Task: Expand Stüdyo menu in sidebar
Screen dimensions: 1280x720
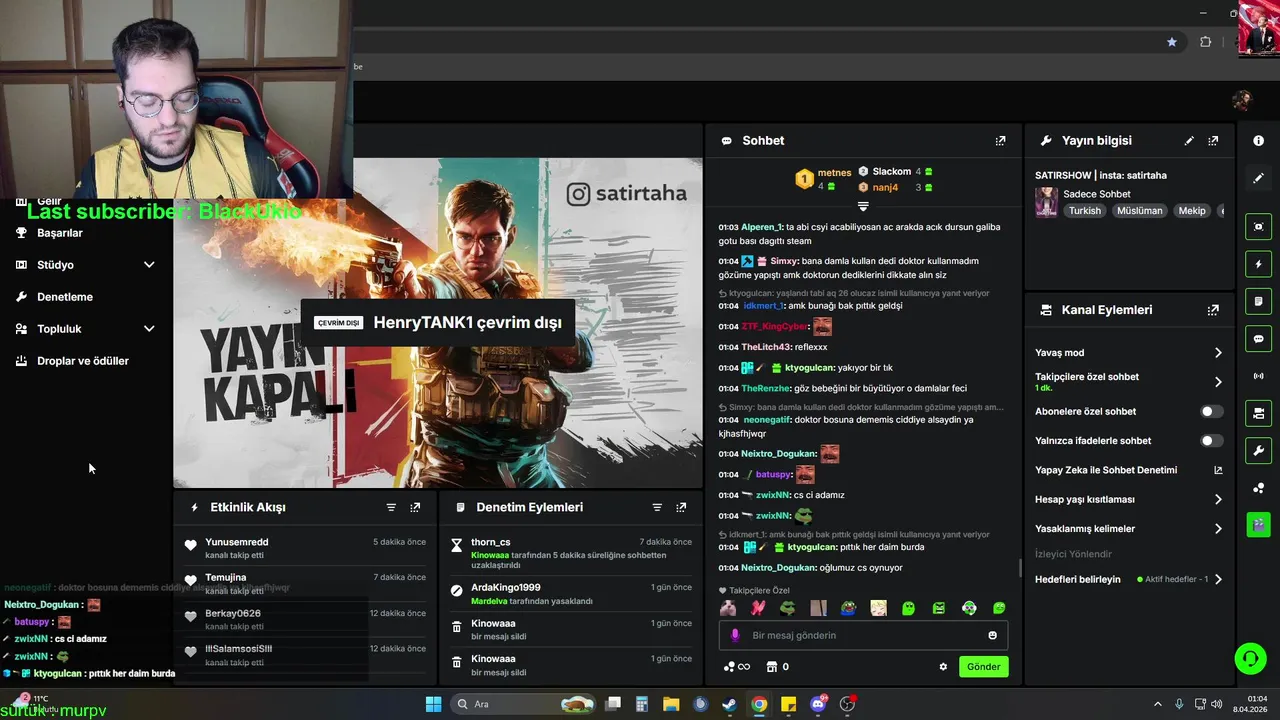Action: point(149,265)
